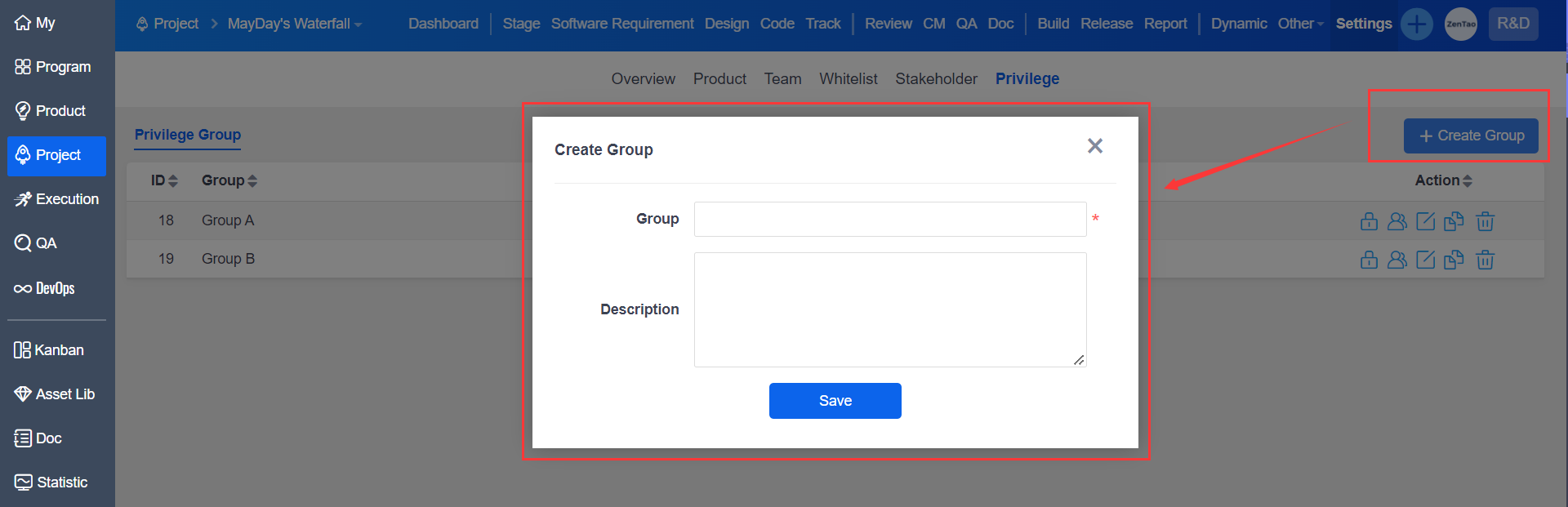
Task: Close the Create Group dialog
Action: pos(1094,145)
